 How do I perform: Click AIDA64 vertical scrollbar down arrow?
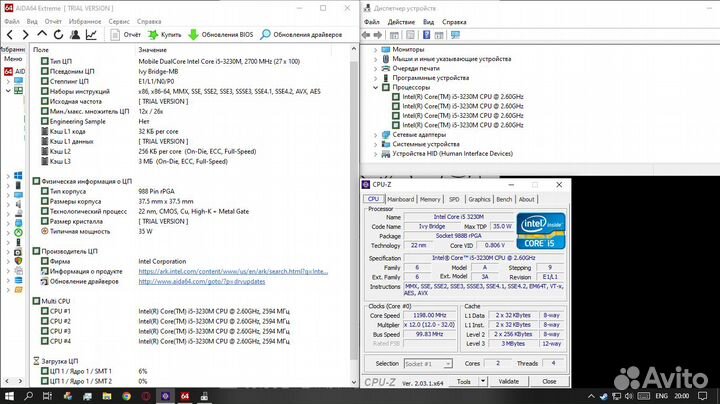(354, 382)
